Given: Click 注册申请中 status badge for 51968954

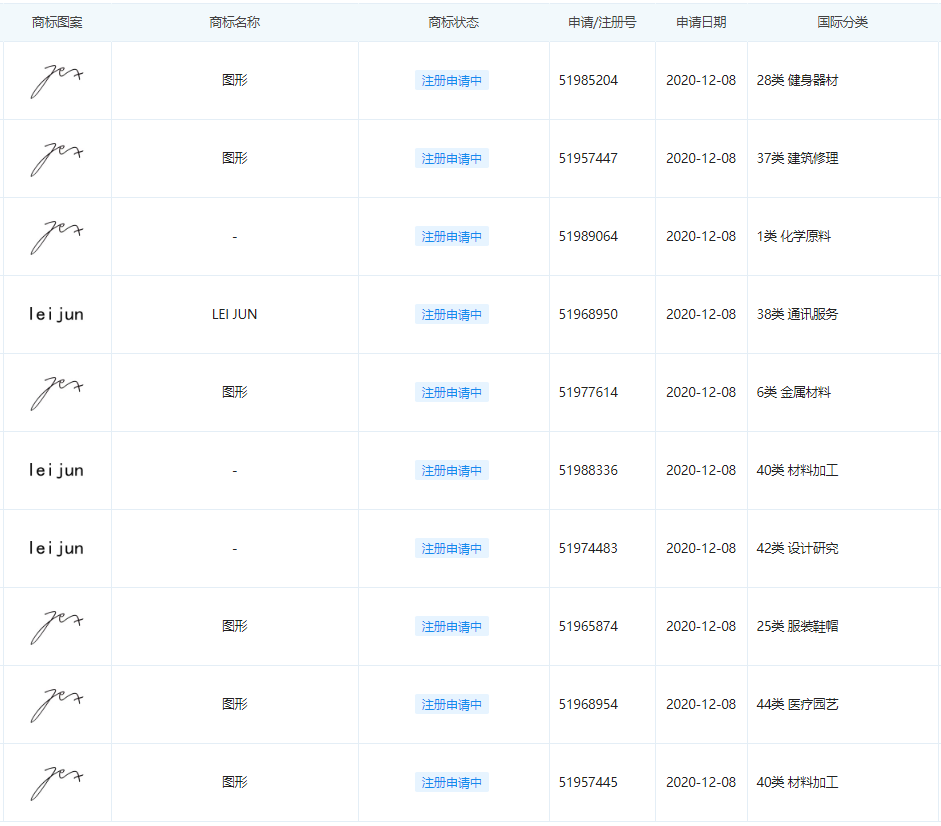Looking at the screenshot, I should pos(452,705).
